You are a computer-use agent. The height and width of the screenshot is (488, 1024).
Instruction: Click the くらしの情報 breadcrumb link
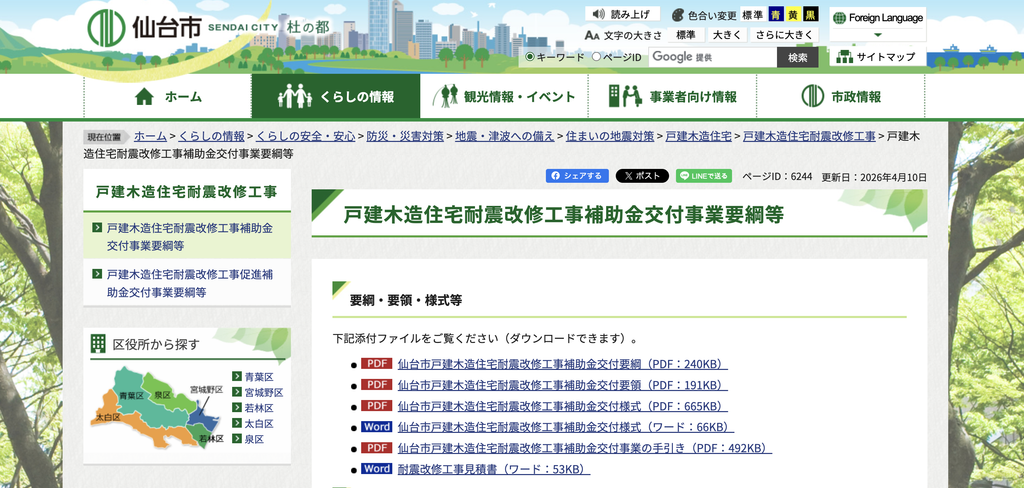pos(212,136)
